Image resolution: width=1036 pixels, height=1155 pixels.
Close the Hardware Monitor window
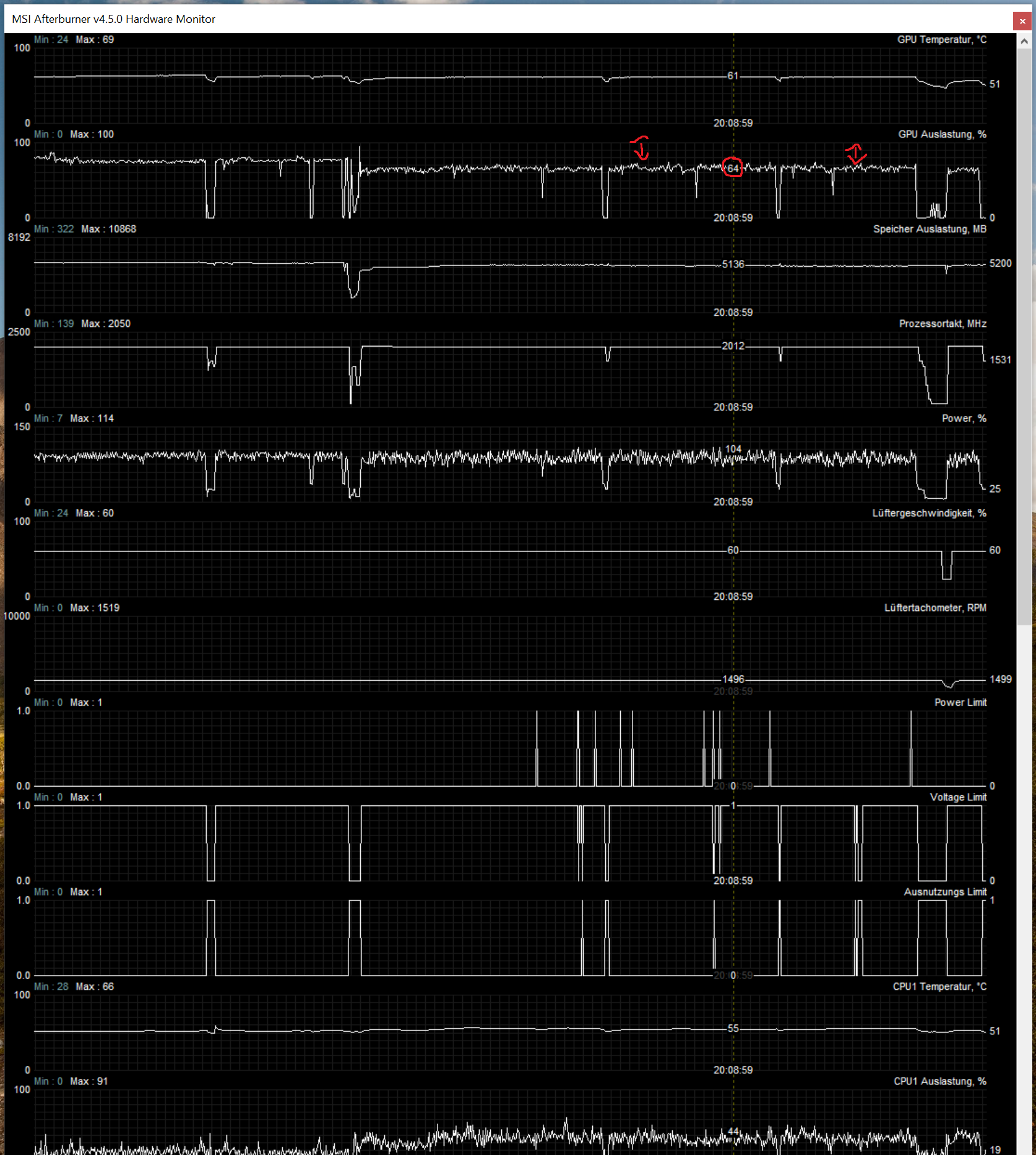click(1022, 20)
